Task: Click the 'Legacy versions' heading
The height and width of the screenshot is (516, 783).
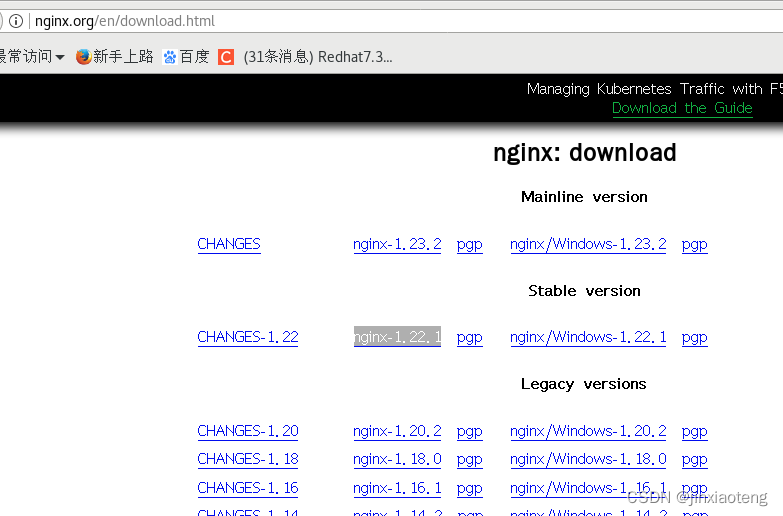Action: coord(584,384)
